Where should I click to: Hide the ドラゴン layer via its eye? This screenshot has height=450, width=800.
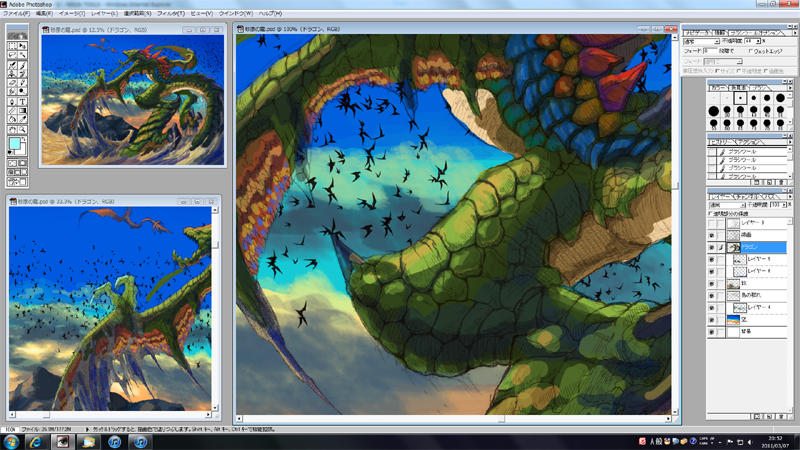pos(712,247)
